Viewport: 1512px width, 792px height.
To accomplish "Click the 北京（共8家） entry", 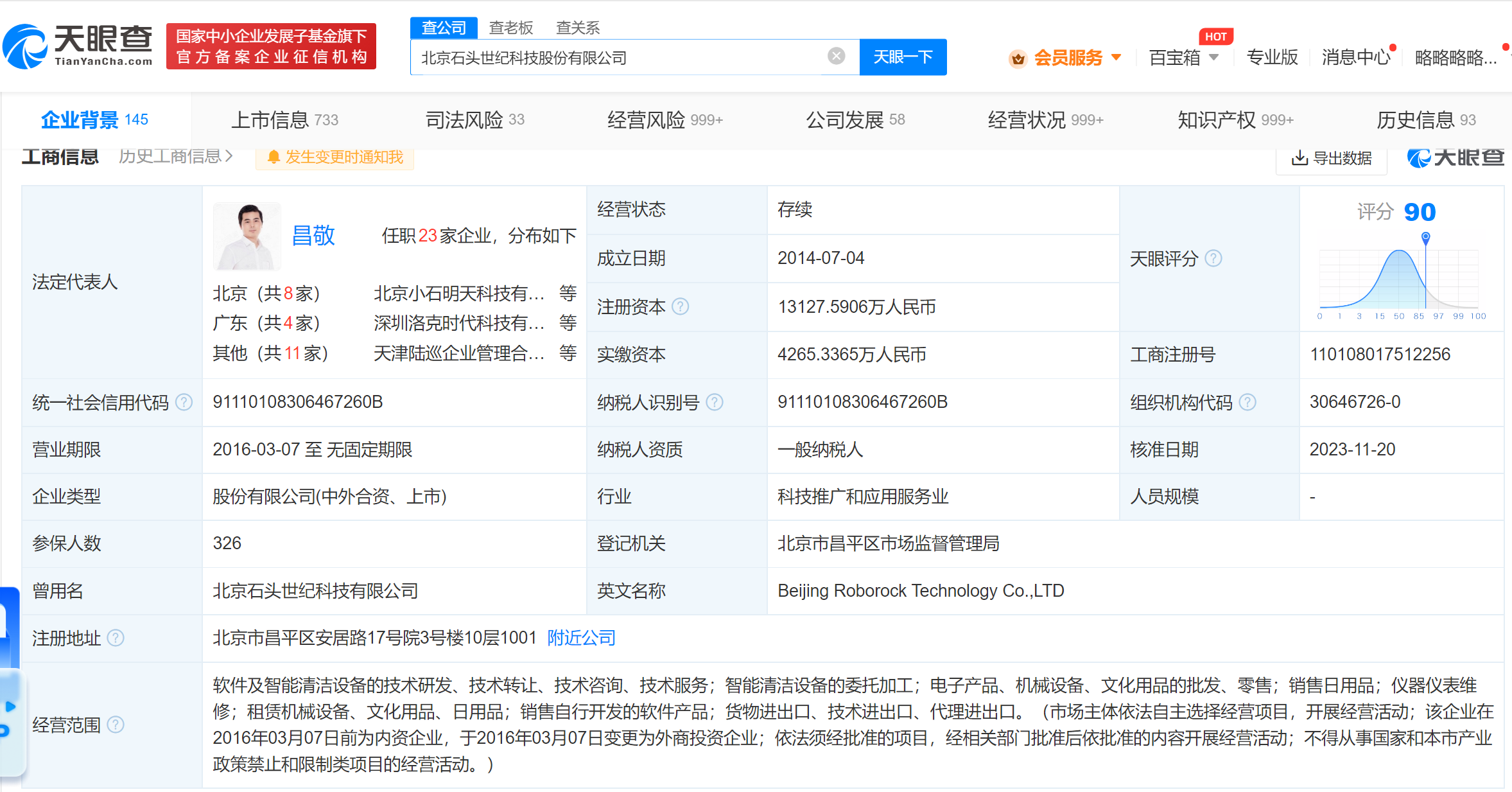I will (266, 294).
